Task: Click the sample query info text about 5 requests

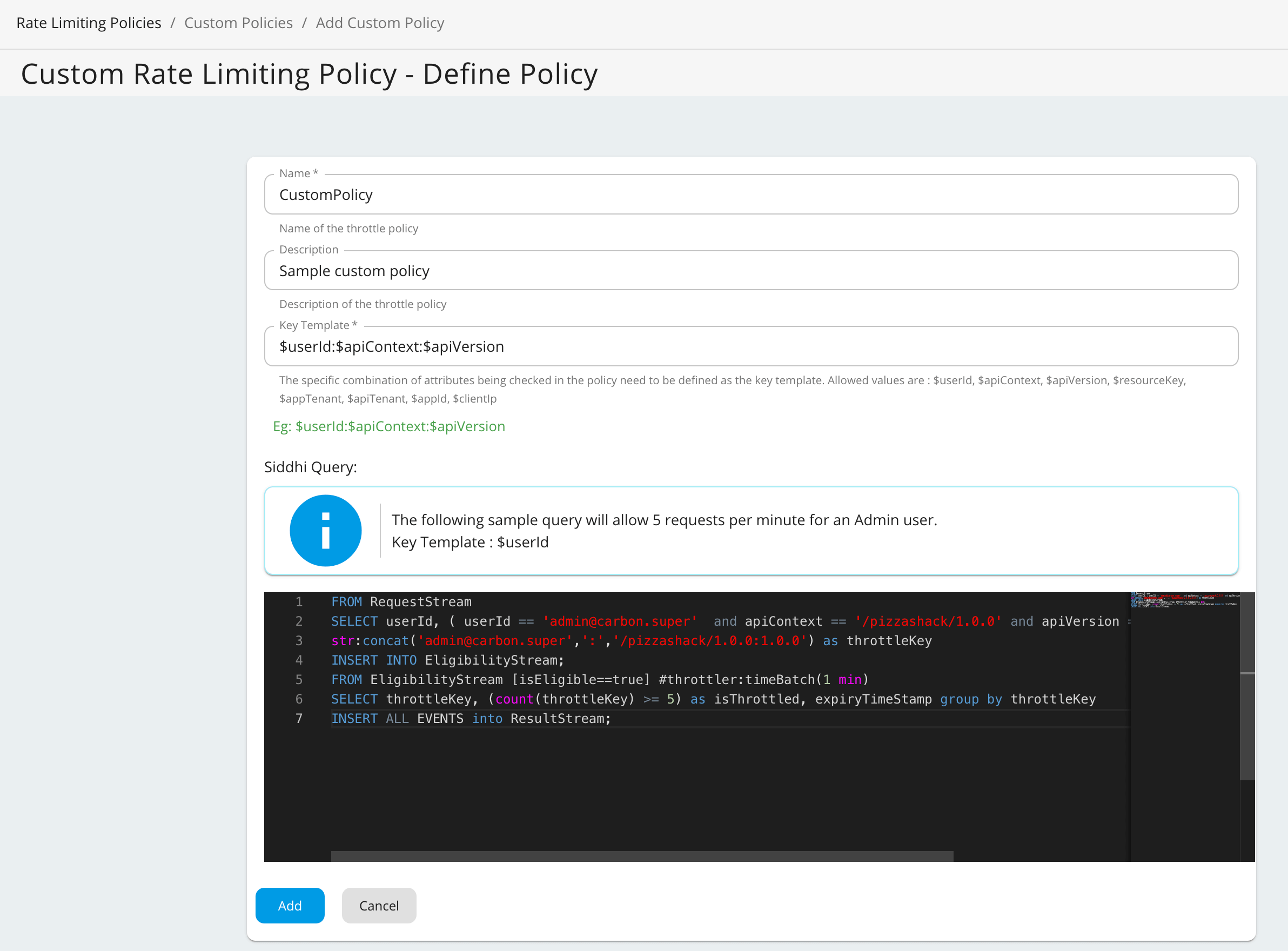Action: pos(665,520)
